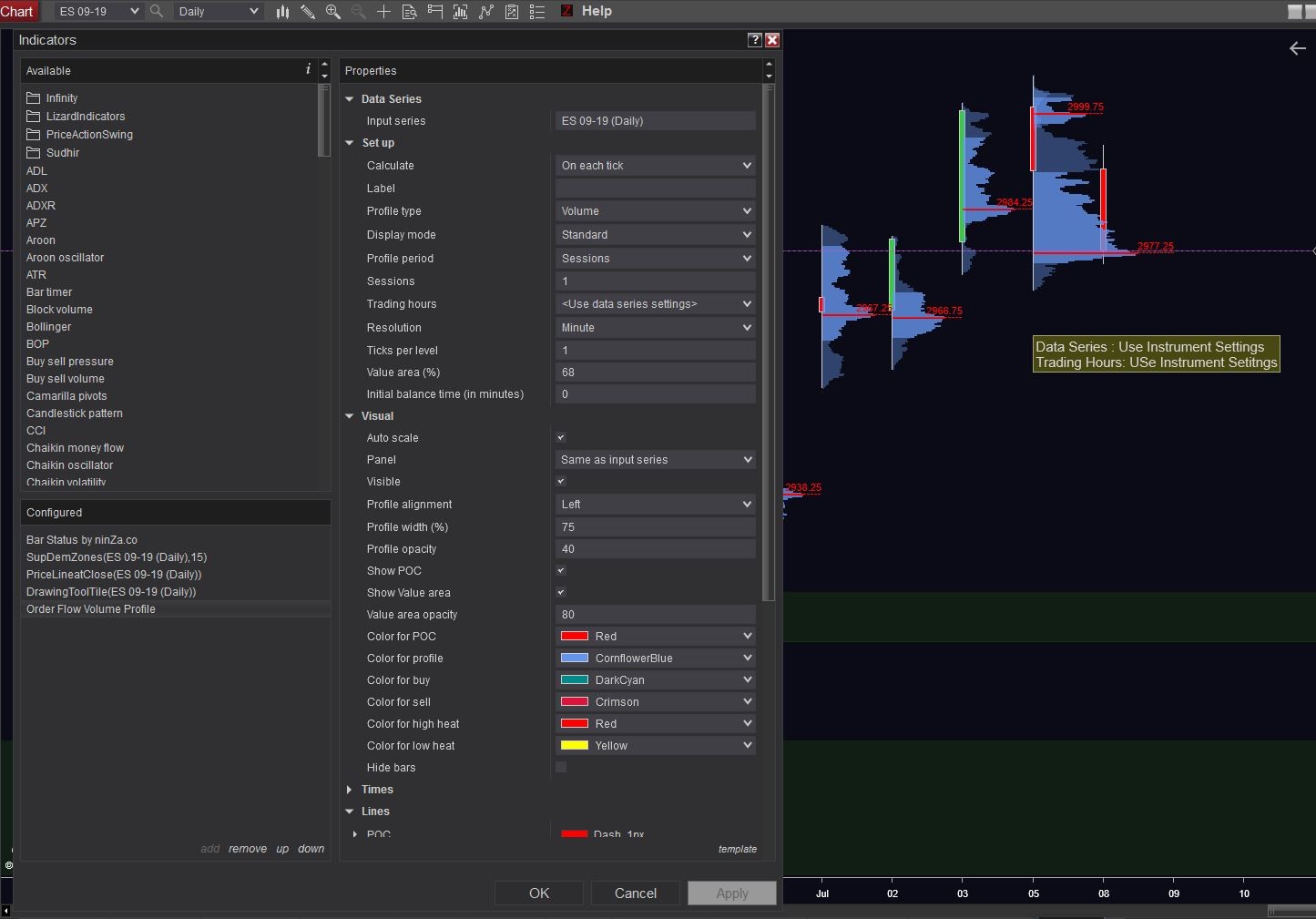Toggle the Show POC checkbox
Screen dimensions: 1316x919
coord(561,571)
